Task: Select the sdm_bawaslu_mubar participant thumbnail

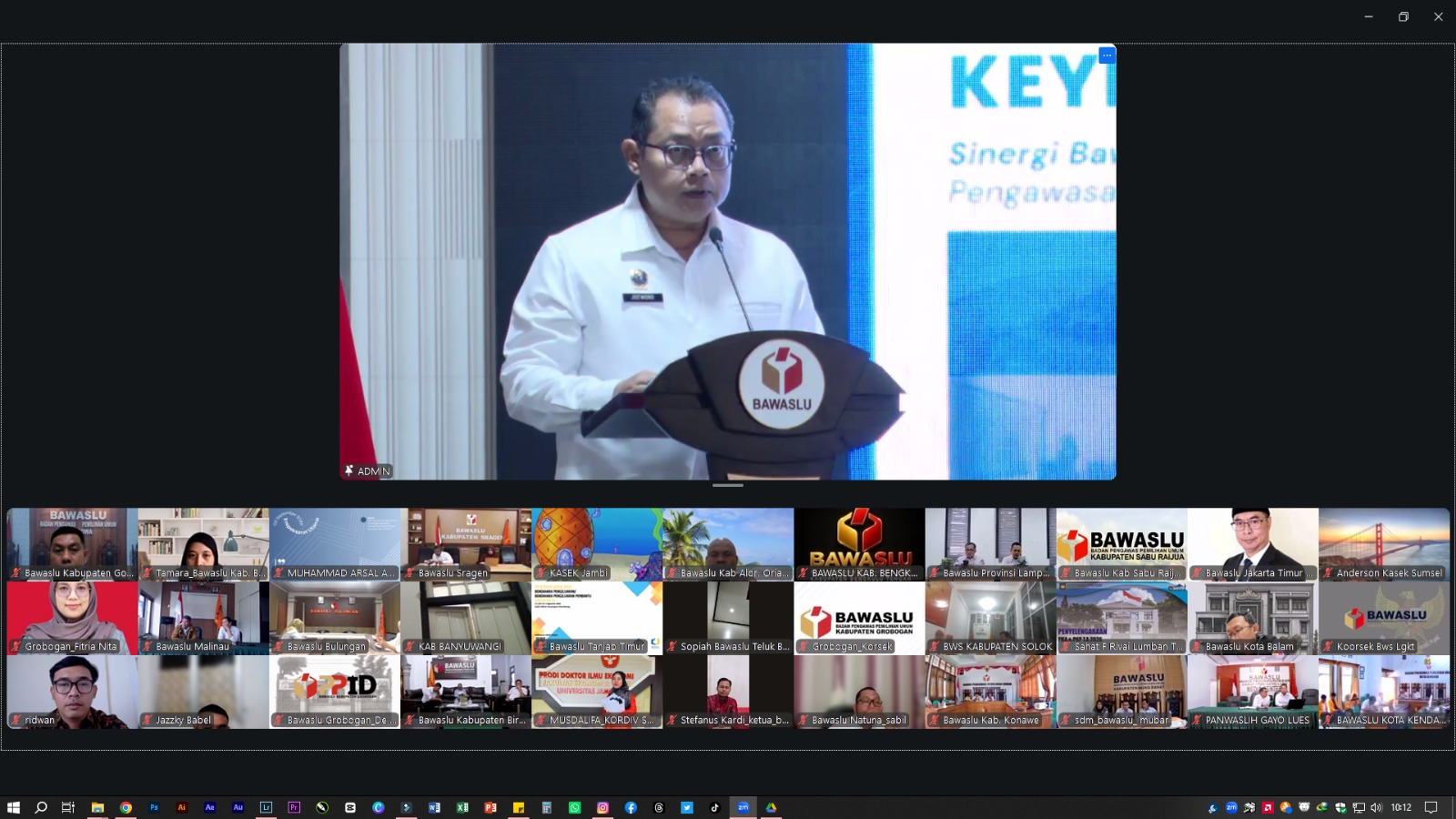Action: tap(1122, 692)
